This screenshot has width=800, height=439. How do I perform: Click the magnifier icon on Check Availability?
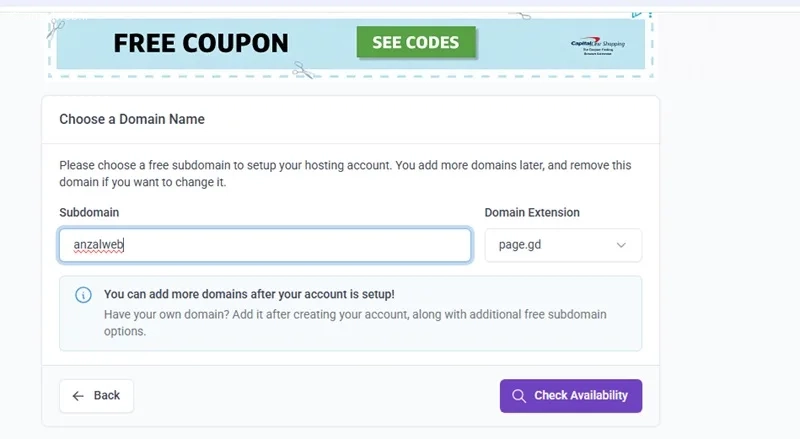coord(519,396)
